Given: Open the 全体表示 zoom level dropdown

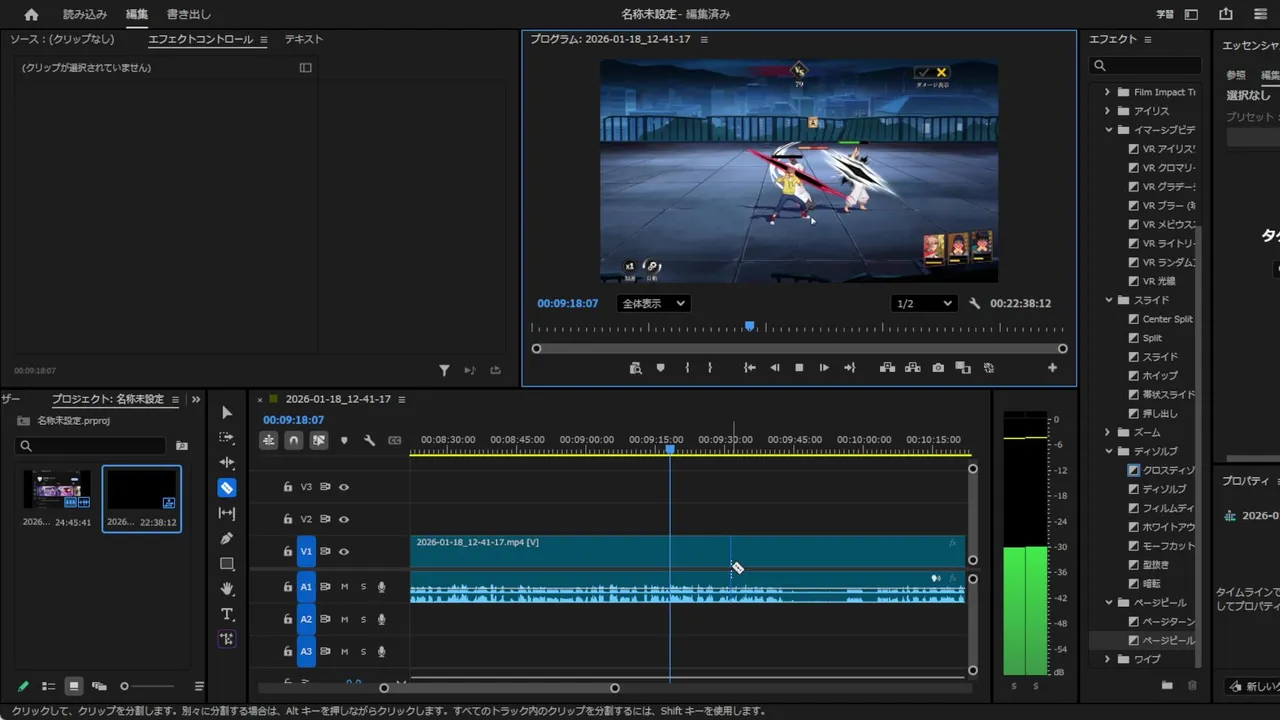Looking at the screenshot, I should (653, 303).
